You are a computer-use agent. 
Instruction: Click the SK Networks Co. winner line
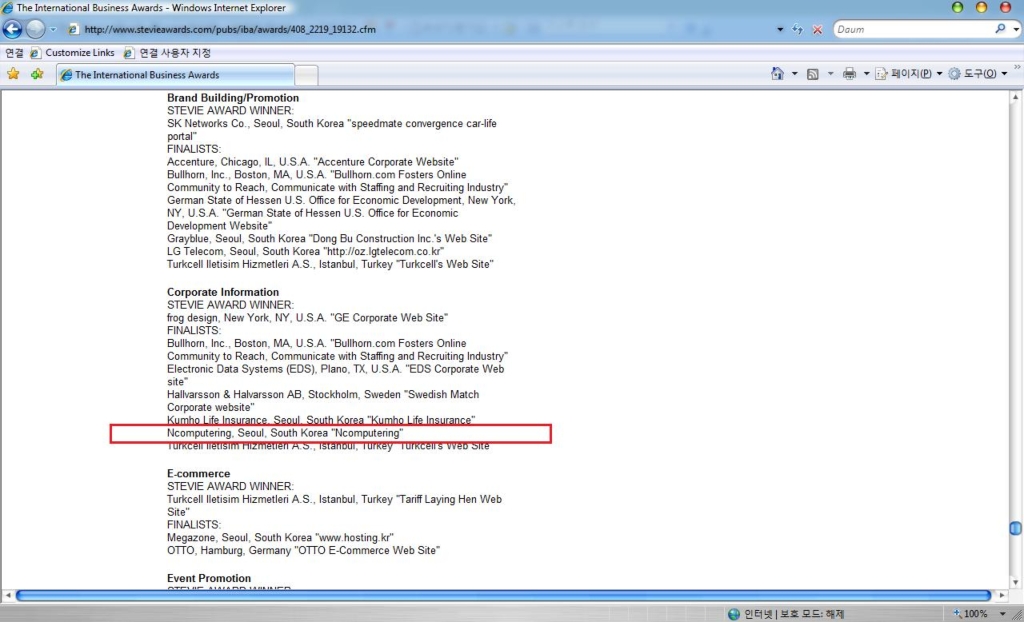click(x=332, y=130)
